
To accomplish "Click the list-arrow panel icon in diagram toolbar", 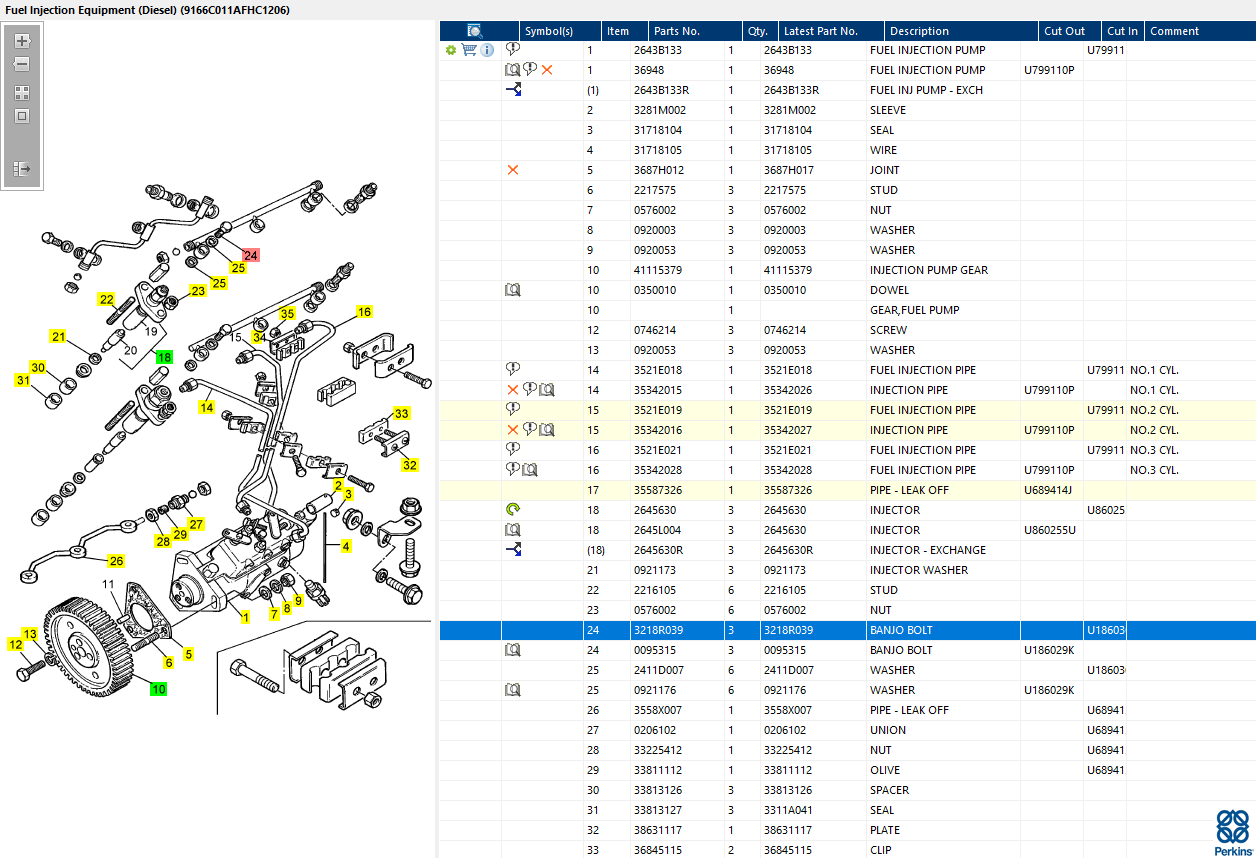I will pos(22,170).
